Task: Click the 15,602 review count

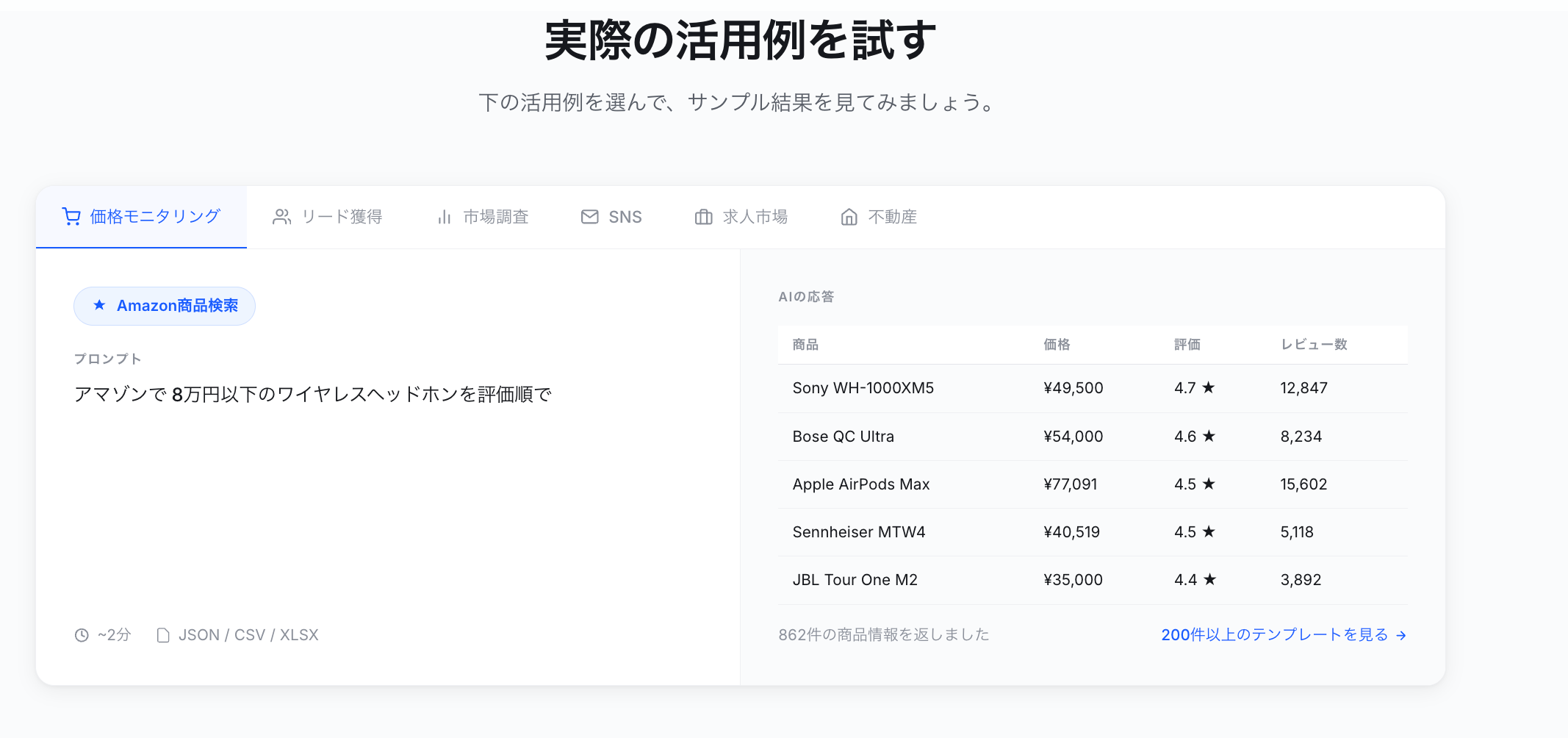Action: click(x=1304, y=484)
